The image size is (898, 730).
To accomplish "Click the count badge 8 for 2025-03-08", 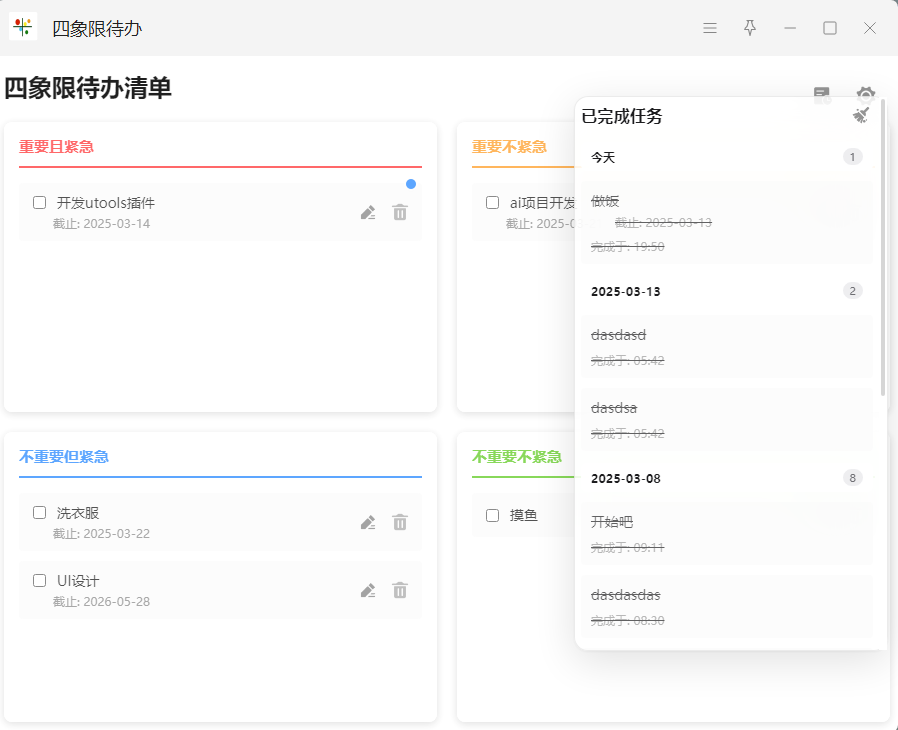I will (852, 478).
